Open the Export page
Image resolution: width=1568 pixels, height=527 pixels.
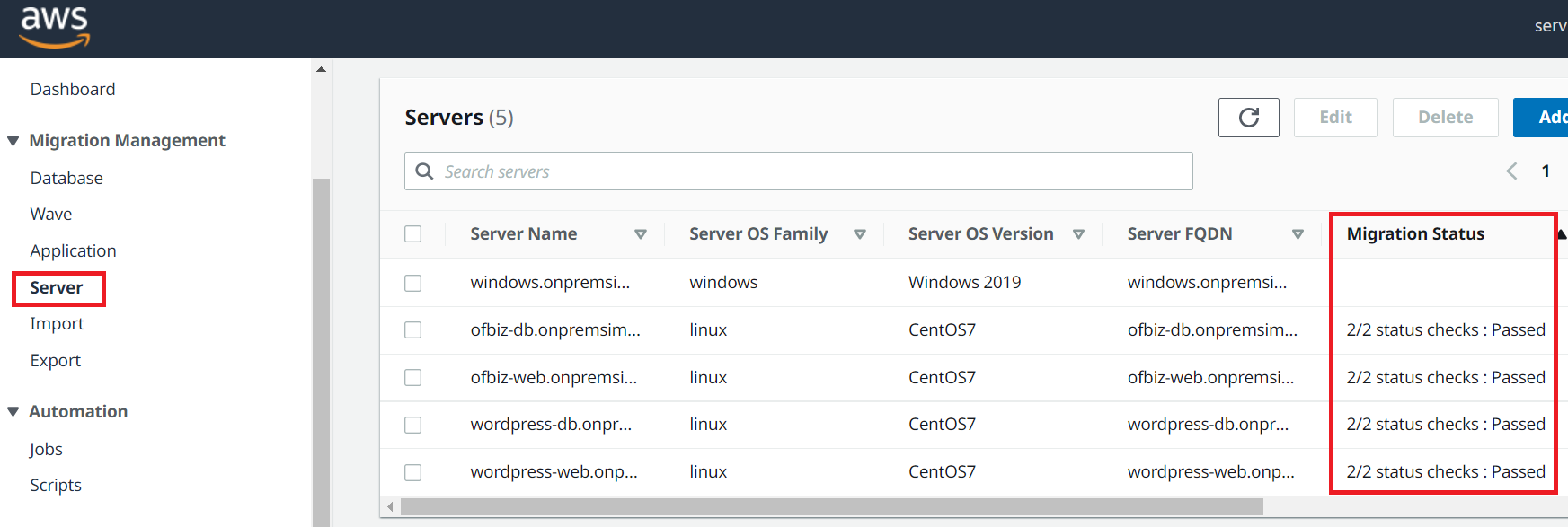pyautogui.click(x=56, y=361)
